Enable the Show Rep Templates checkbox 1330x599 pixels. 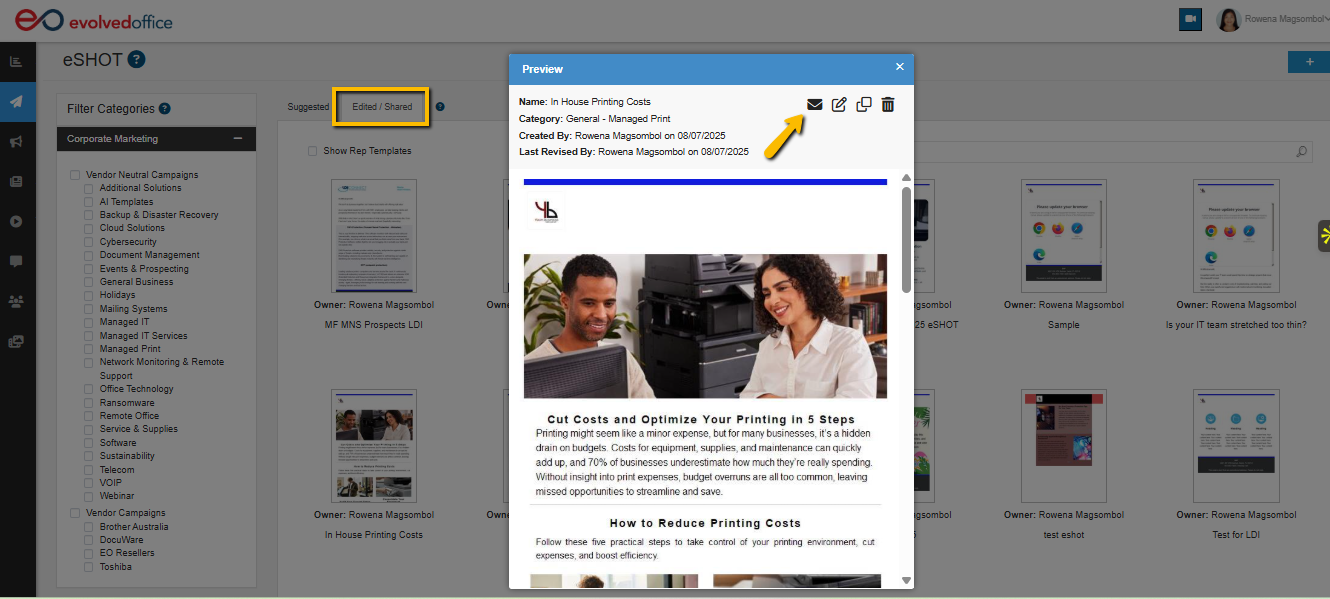pos(313,151)
